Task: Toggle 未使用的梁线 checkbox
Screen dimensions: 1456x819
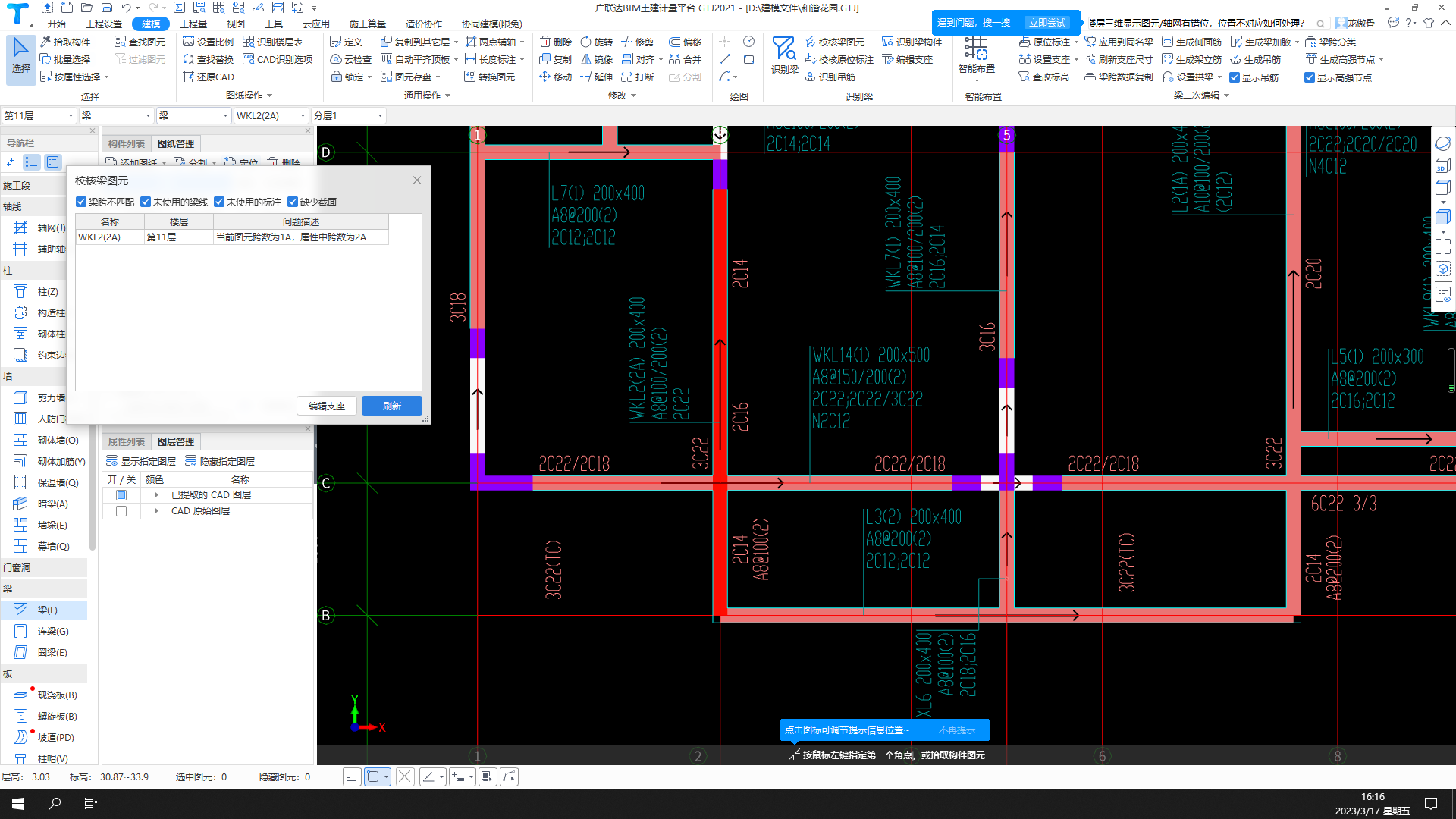Action: tap(146, 202)
